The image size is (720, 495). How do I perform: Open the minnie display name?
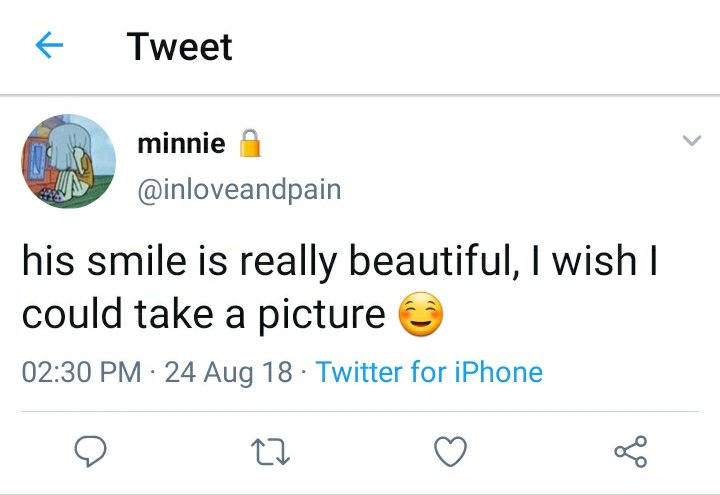click(181, 143)
